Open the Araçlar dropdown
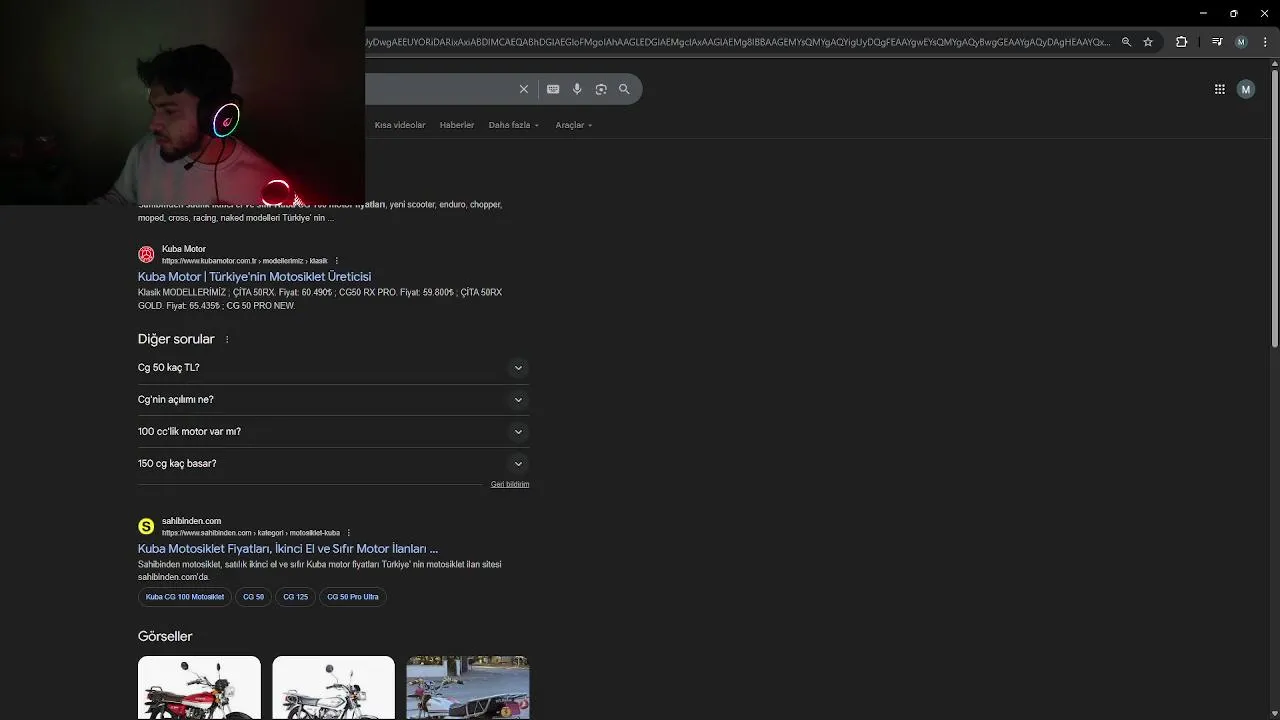Image resolution: width=1280 pixels, height=720 pixels. point(574,125)
